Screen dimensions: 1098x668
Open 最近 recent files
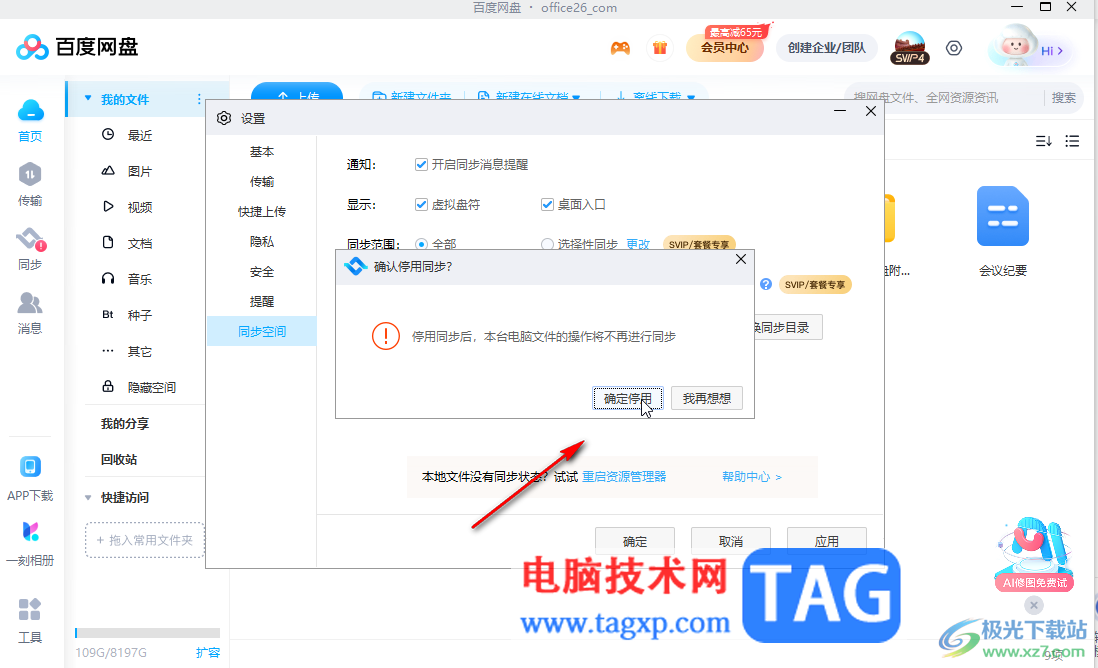click(x=139, y=135)
